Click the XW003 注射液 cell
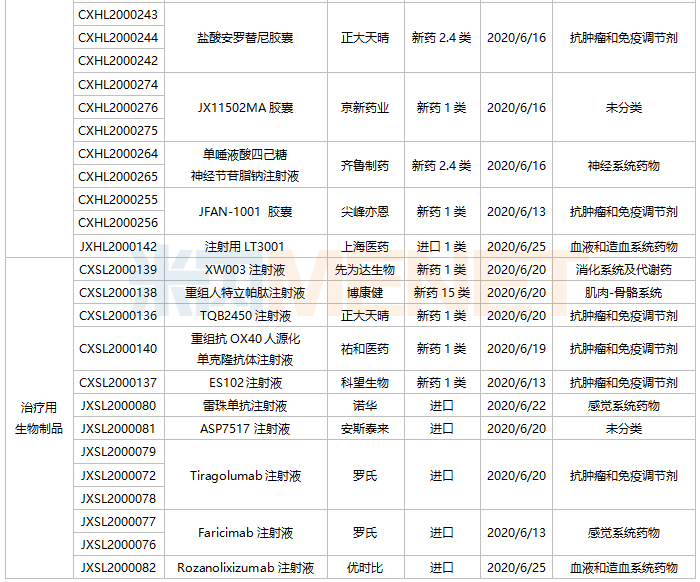The image size is (700, 582). 245,270
